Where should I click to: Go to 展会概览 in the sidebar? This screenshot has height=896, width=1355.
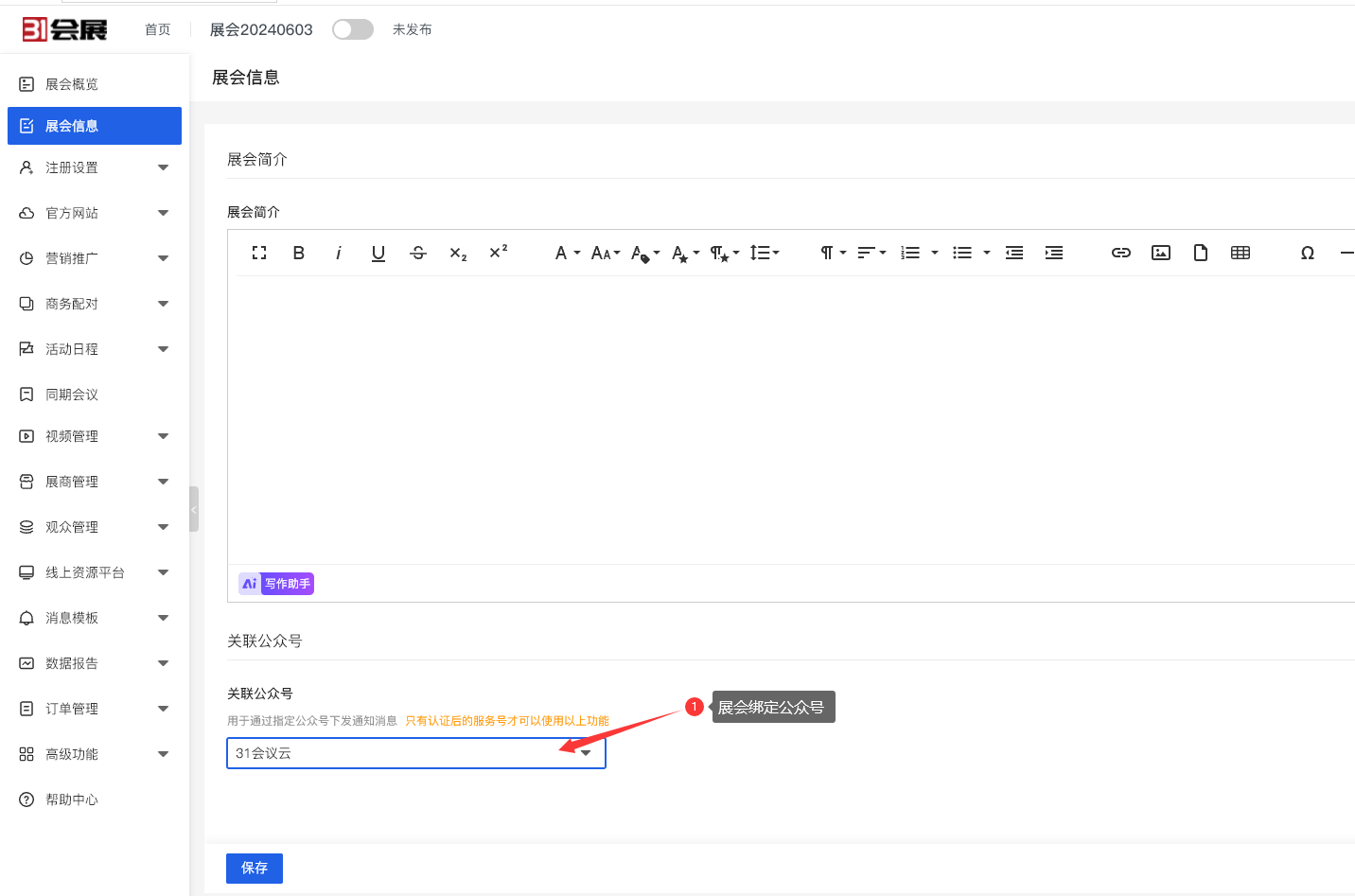pyautogui.click(x=72, y=84)
